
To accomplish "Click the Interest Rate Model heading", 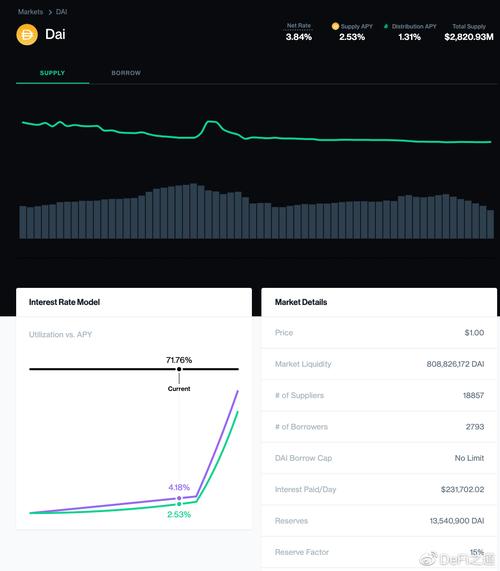I will coord(64,302).
